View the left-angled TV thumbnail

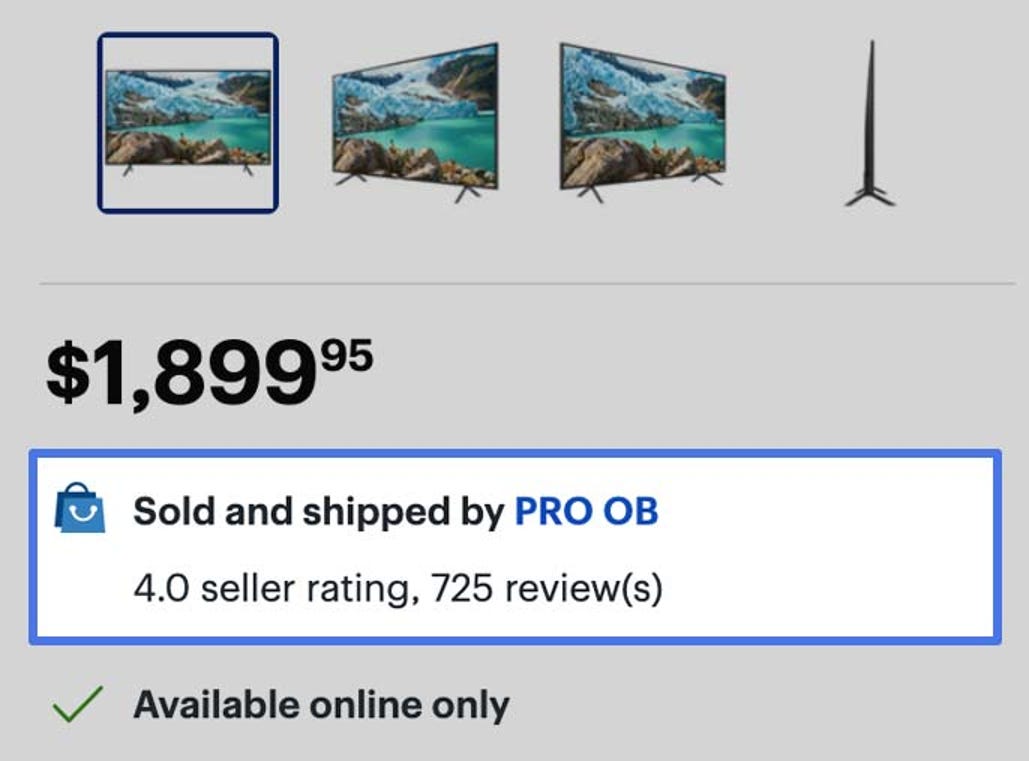coord(415,123)
